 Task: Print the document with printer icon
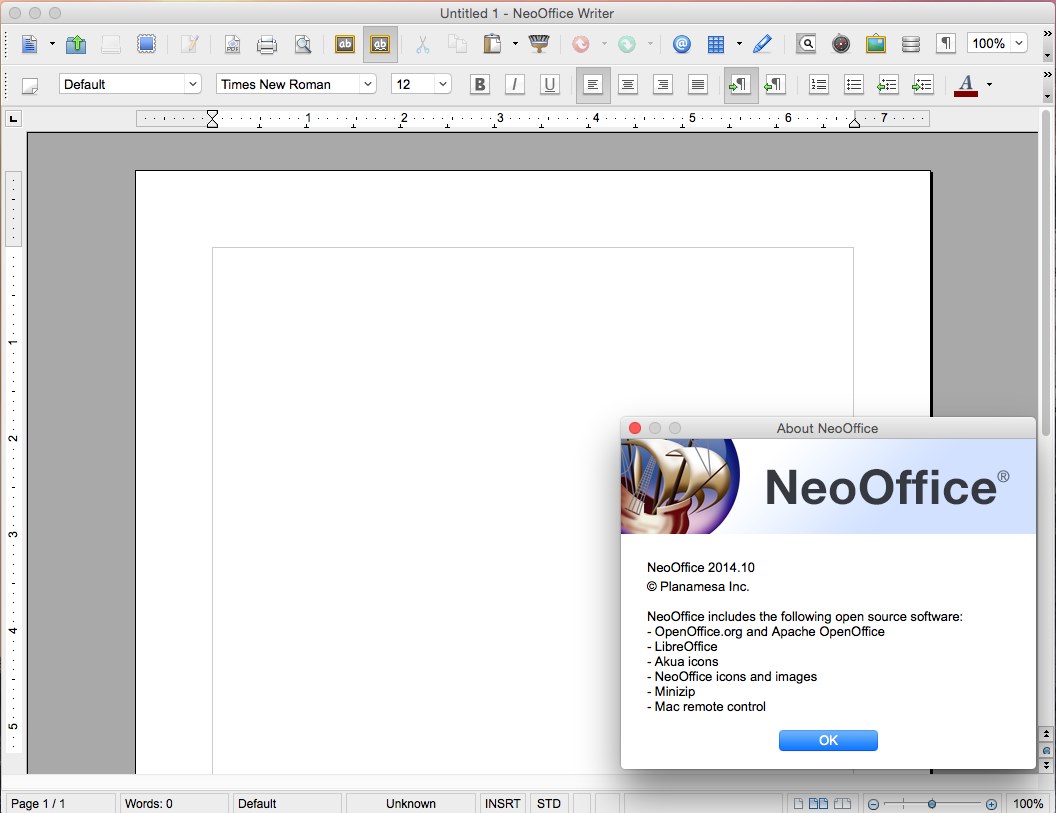[x=267, y=44]
